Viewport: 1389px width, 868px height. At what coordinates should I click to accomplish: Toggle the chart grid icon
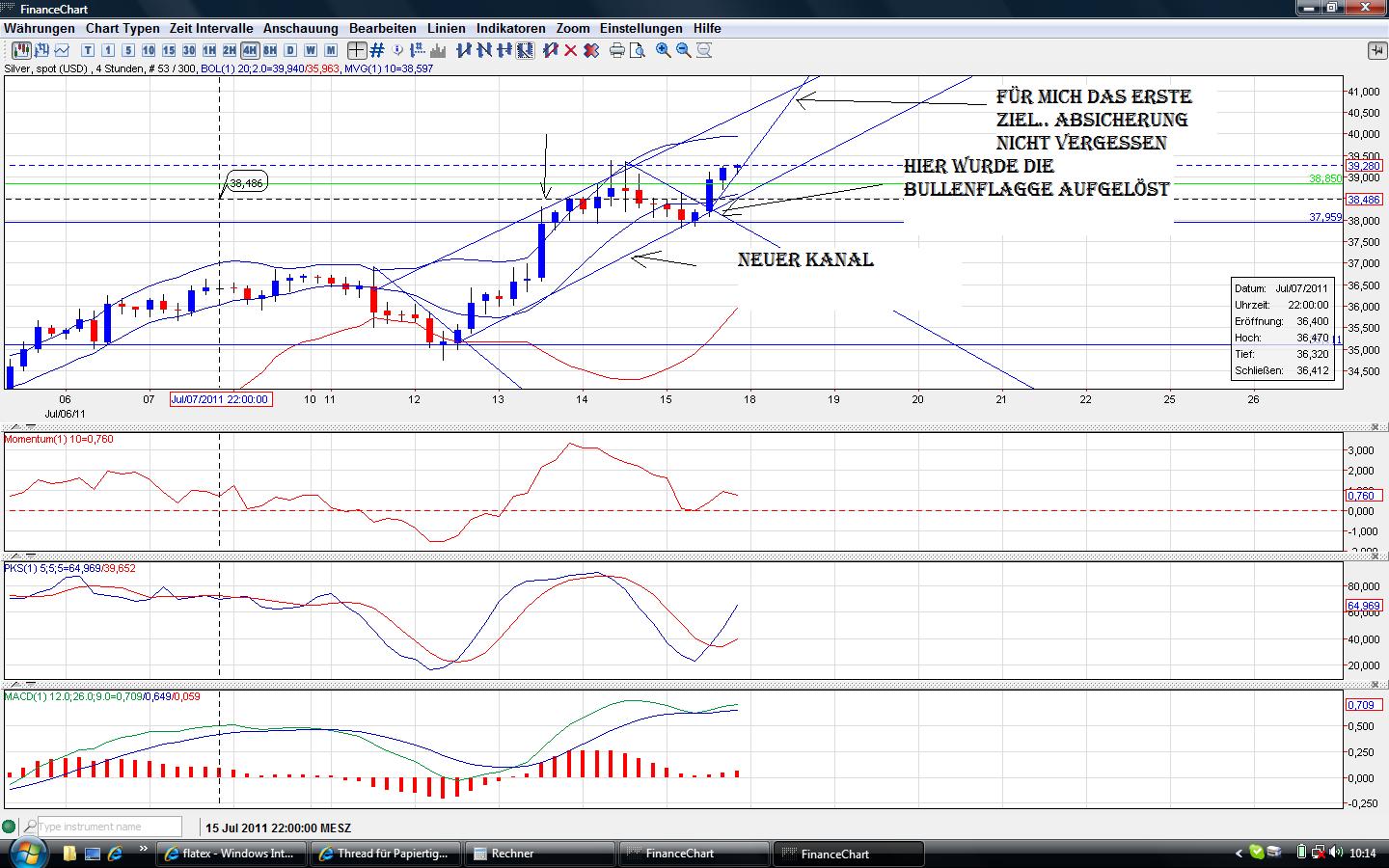tap(377, 50)
